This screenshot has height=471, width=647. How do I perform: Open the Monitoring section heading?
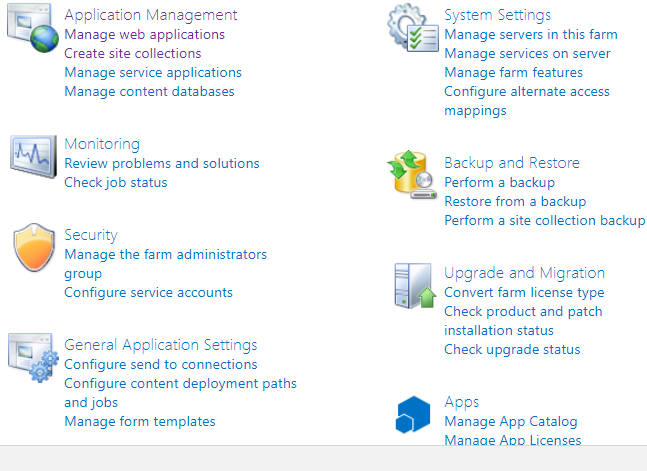[102, 144]
